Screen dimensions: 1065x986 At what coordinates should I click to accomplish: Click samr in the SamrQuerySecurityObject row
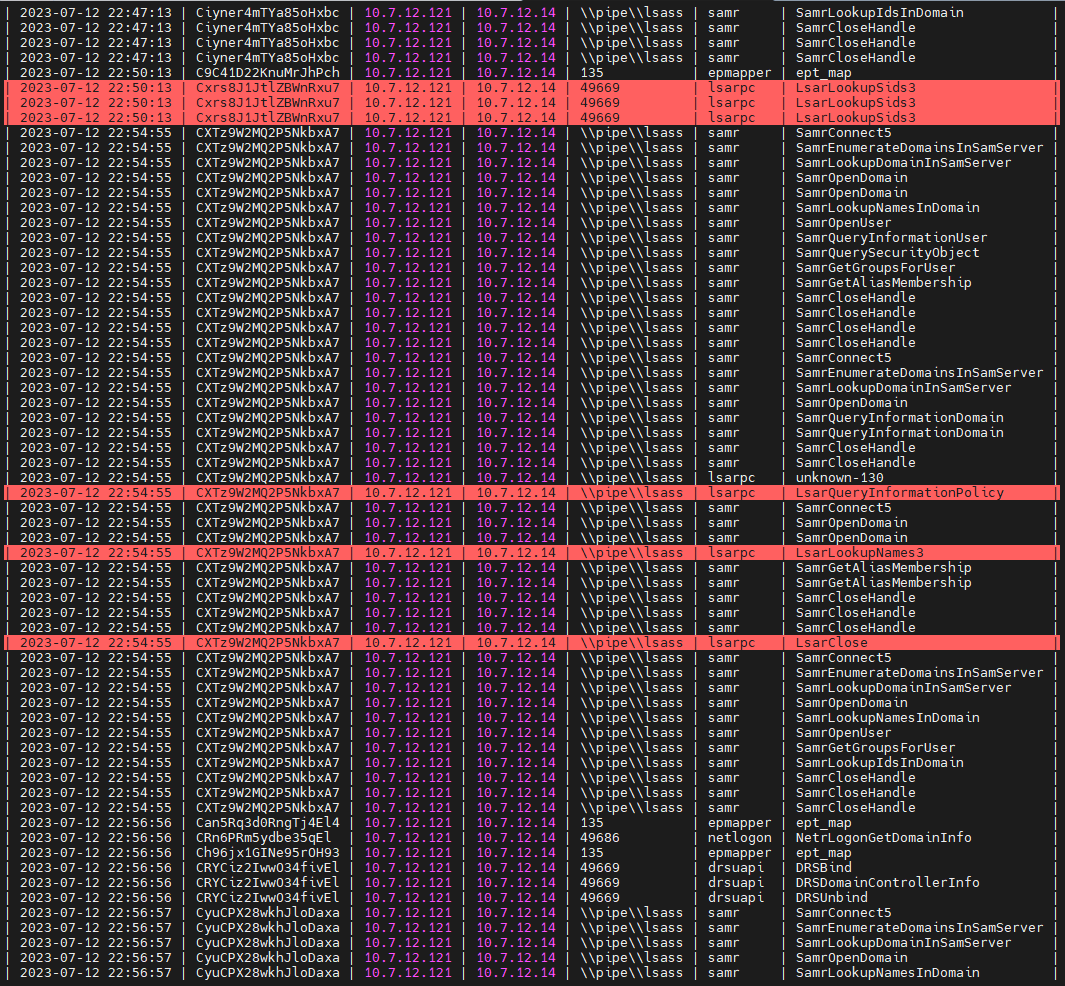pyautogui.click(x=723, y=253)
